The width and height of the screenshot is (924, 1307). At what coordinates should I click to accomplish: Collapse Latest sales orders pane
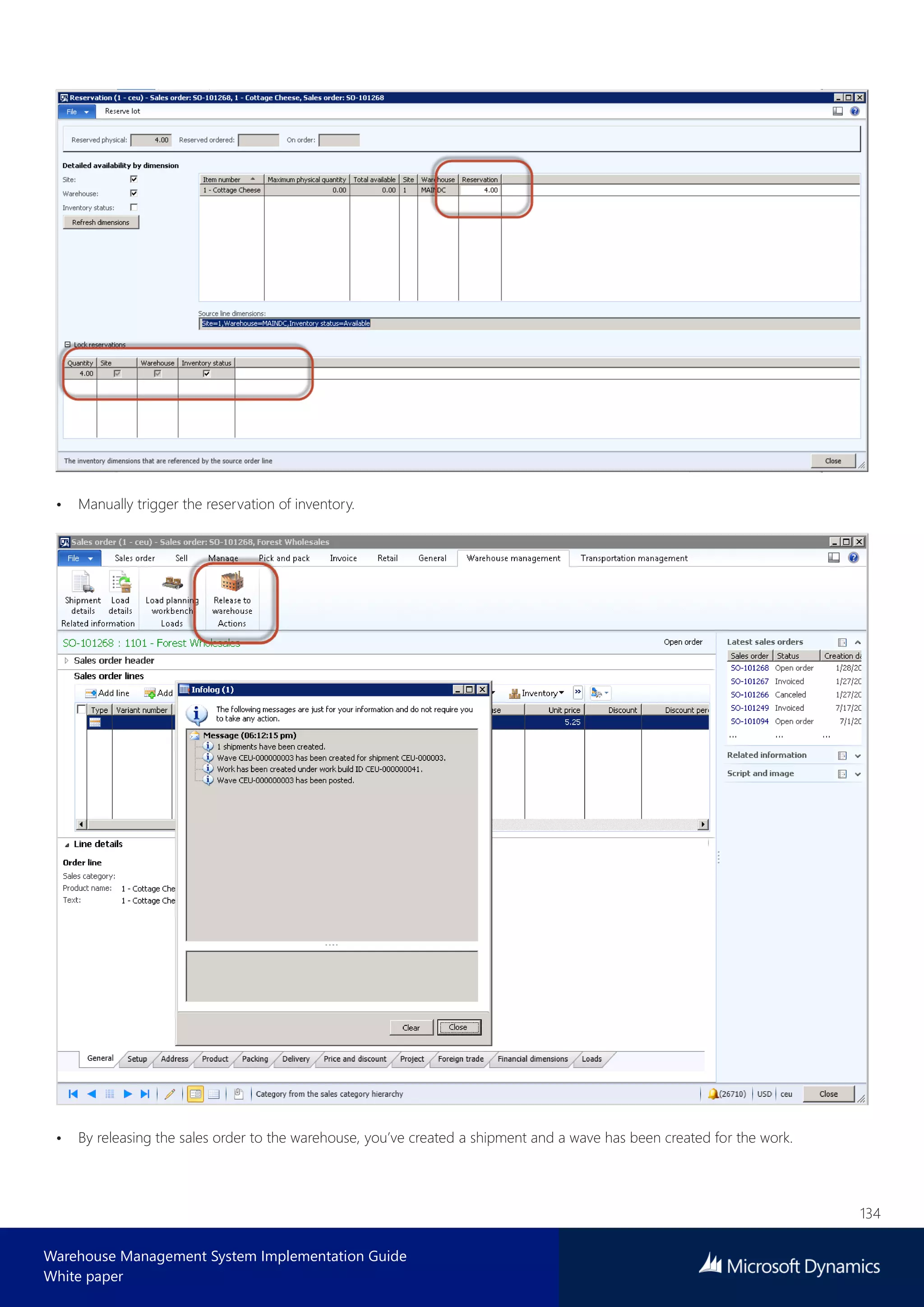pyautogui.click(x=857, y=642)
